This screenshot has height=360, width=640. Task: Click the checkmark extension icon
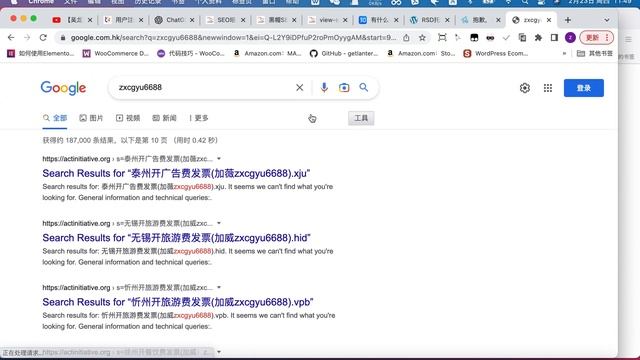tap(506, 38)
